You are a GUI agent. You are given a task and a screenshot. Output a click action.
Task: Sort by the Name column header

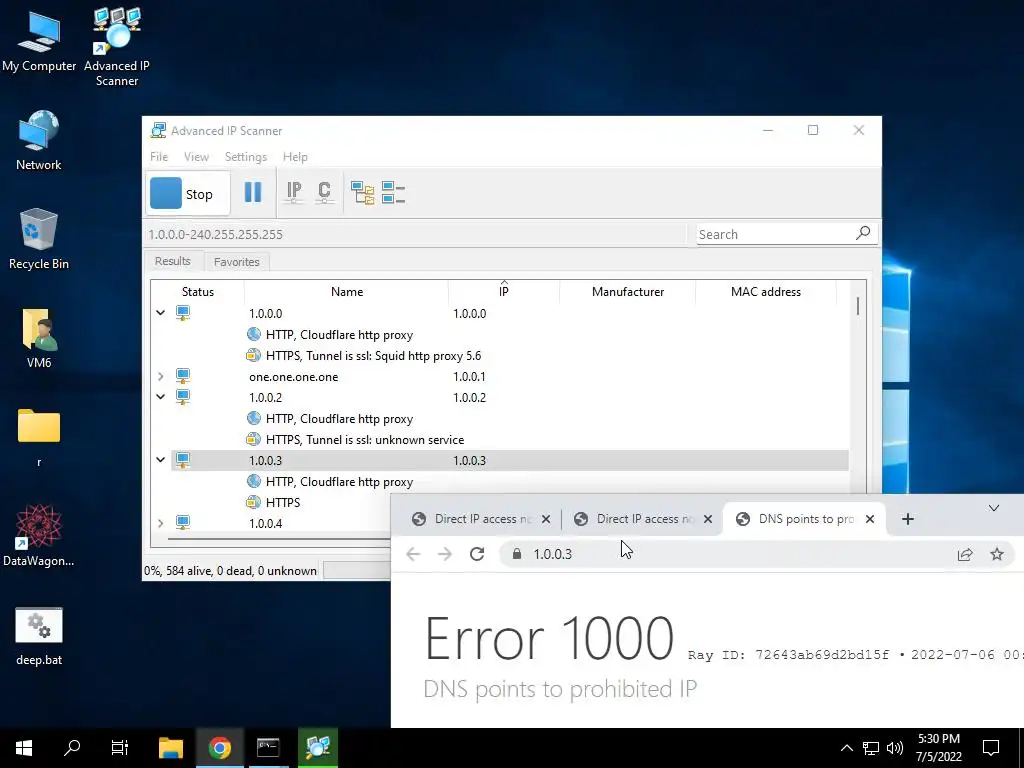(x=346, y=292)
